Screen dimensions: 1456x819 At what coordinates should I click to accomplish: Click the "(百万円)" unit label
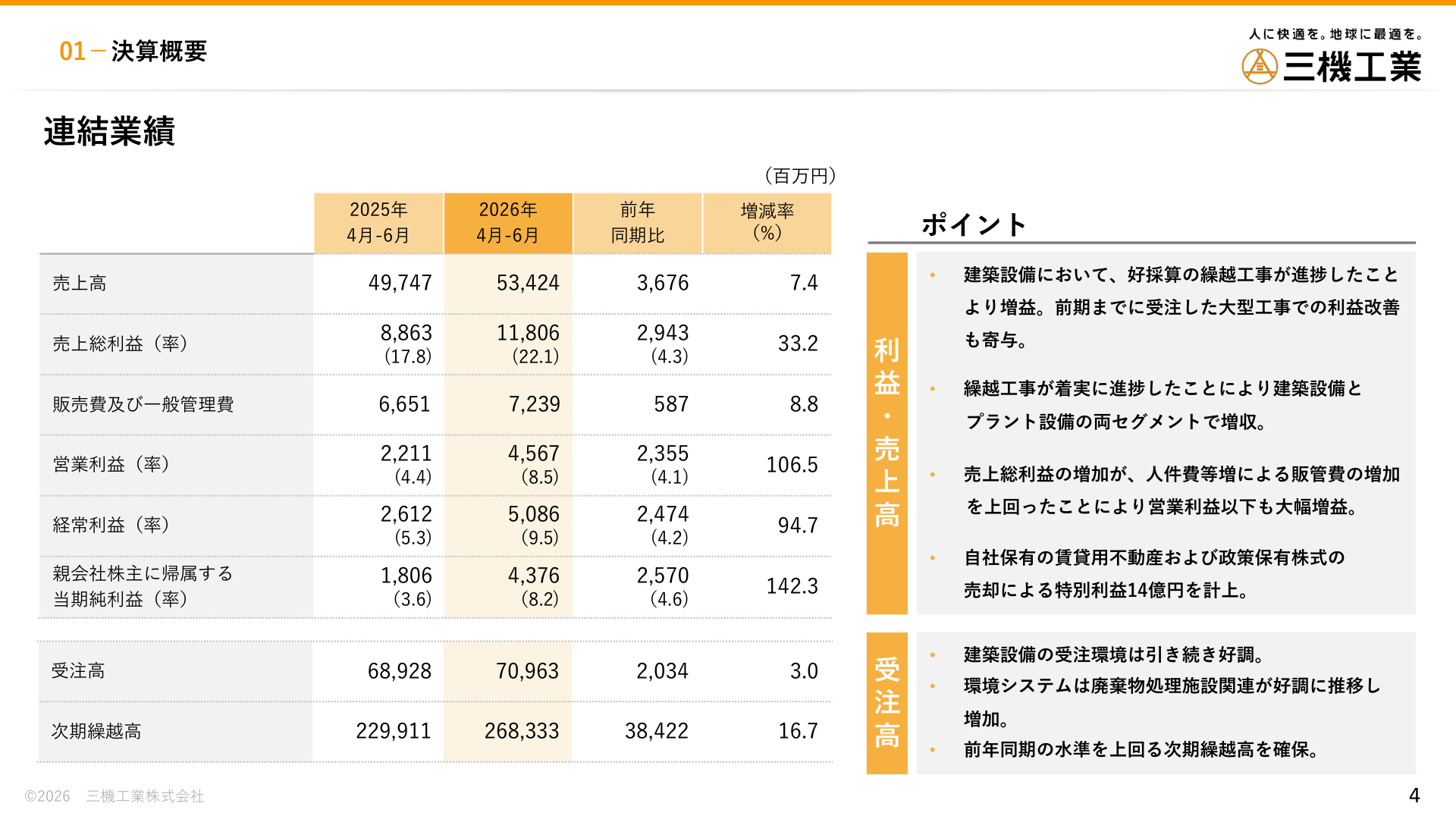coord(800,176)
